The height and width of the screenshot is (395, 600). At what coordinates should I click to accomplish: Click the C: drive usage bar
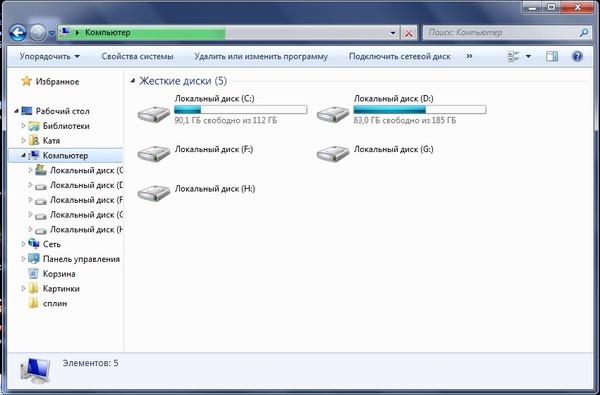coord(241,110)
